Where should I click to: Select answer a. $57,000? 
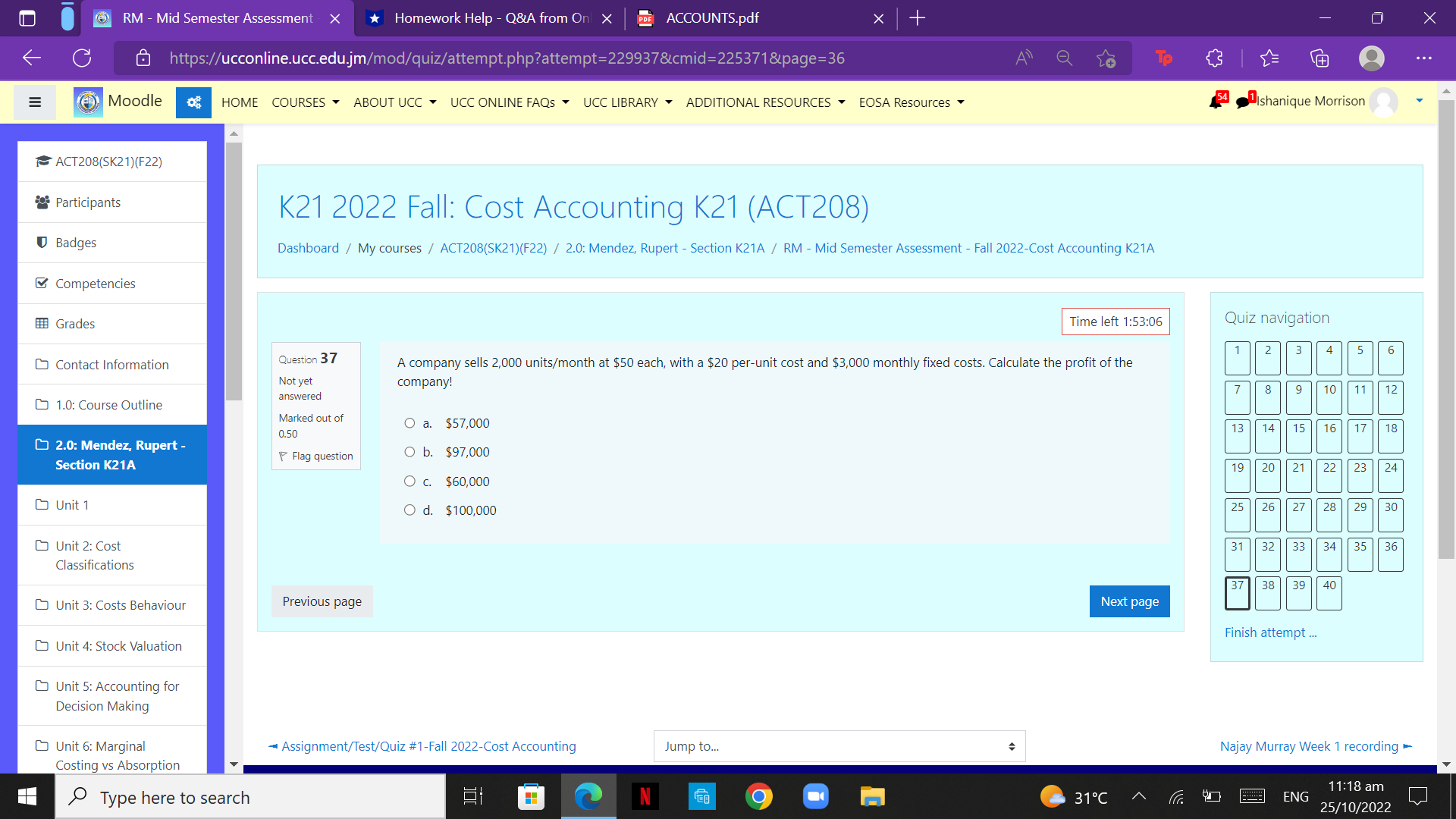[x=409, y=423]
